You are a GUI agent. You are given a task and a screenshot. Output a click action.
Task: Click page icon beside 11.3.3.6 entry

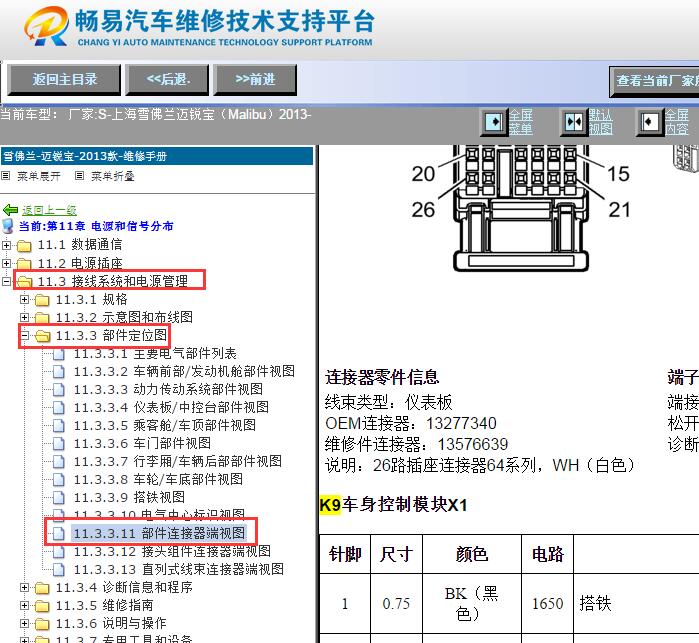point(58,444)
